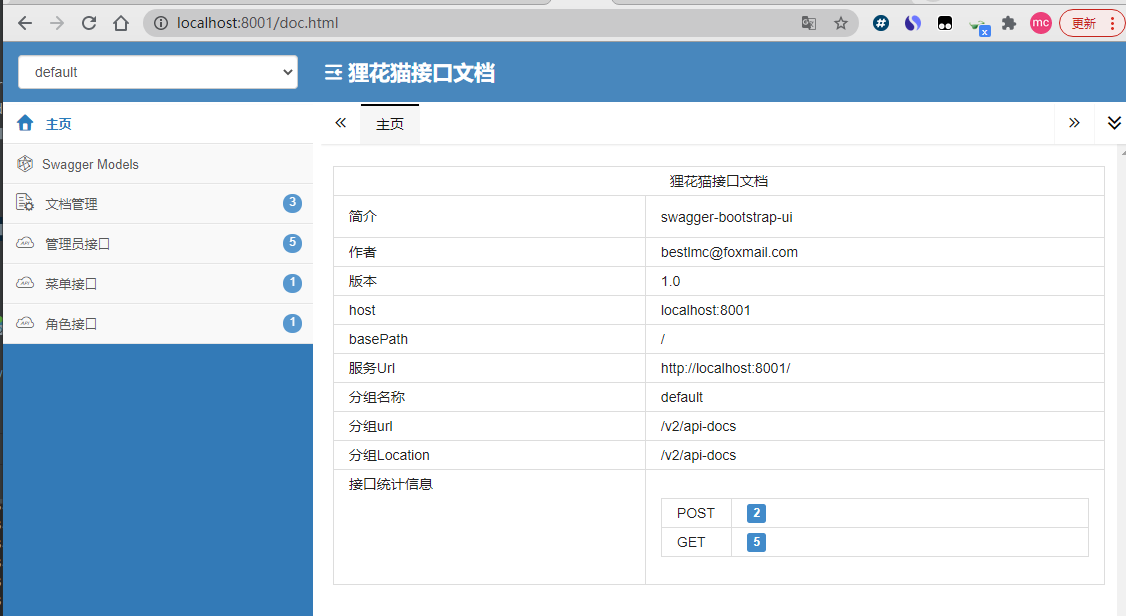Reload the page with the refresh icon
The image size is (1126, 616).
click(x=89, y=23)
